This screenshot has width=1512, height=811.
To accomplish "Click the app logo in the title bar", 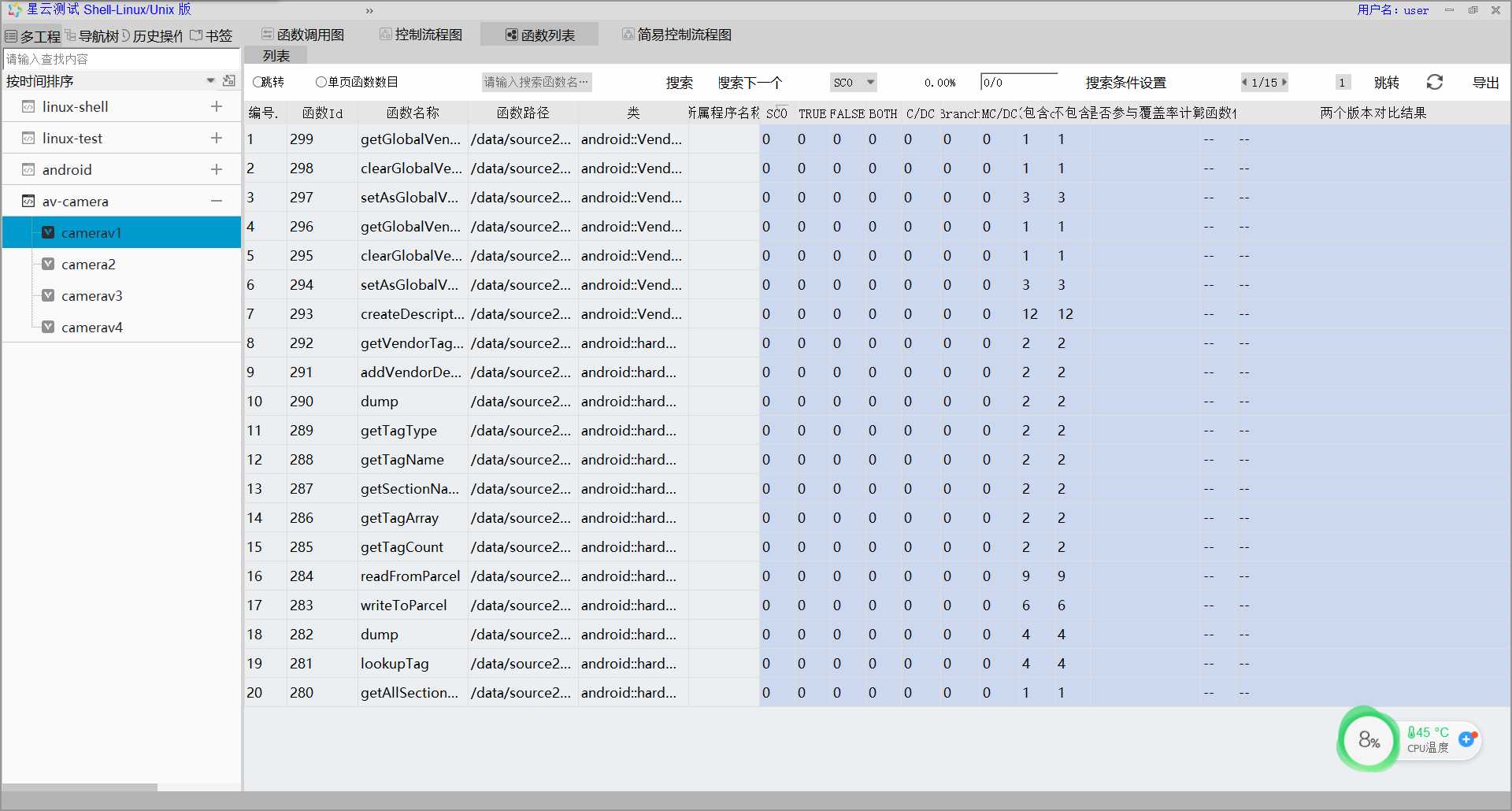I will 14,9.
